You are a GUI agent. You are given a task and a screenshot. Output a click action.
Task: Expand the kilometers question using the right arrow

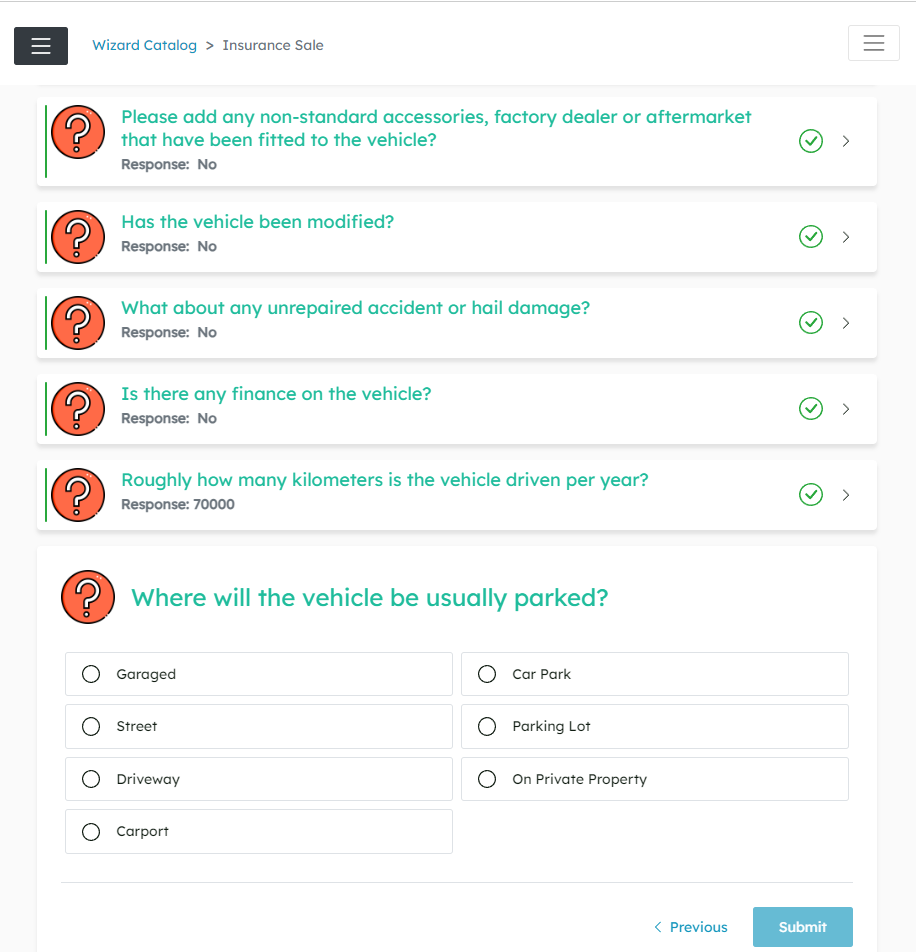coord(846,494)
